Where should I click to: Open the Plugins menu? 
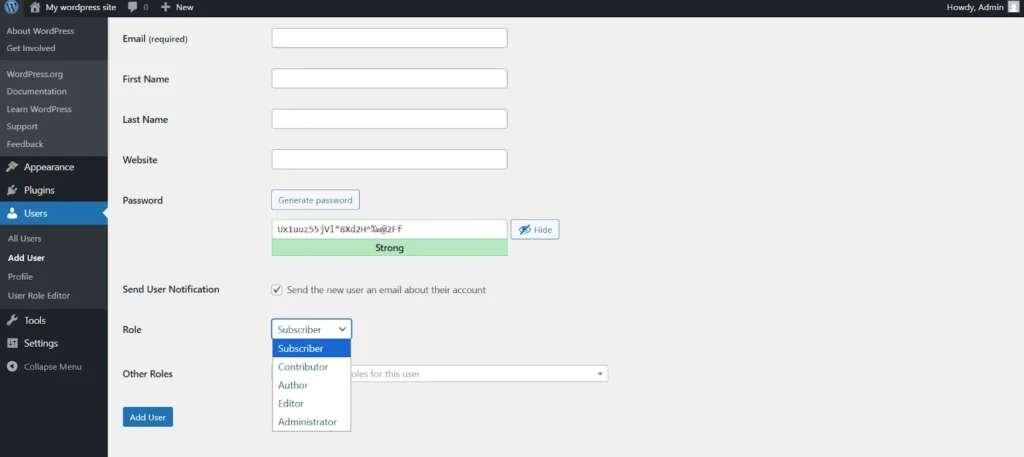(54, 191)
